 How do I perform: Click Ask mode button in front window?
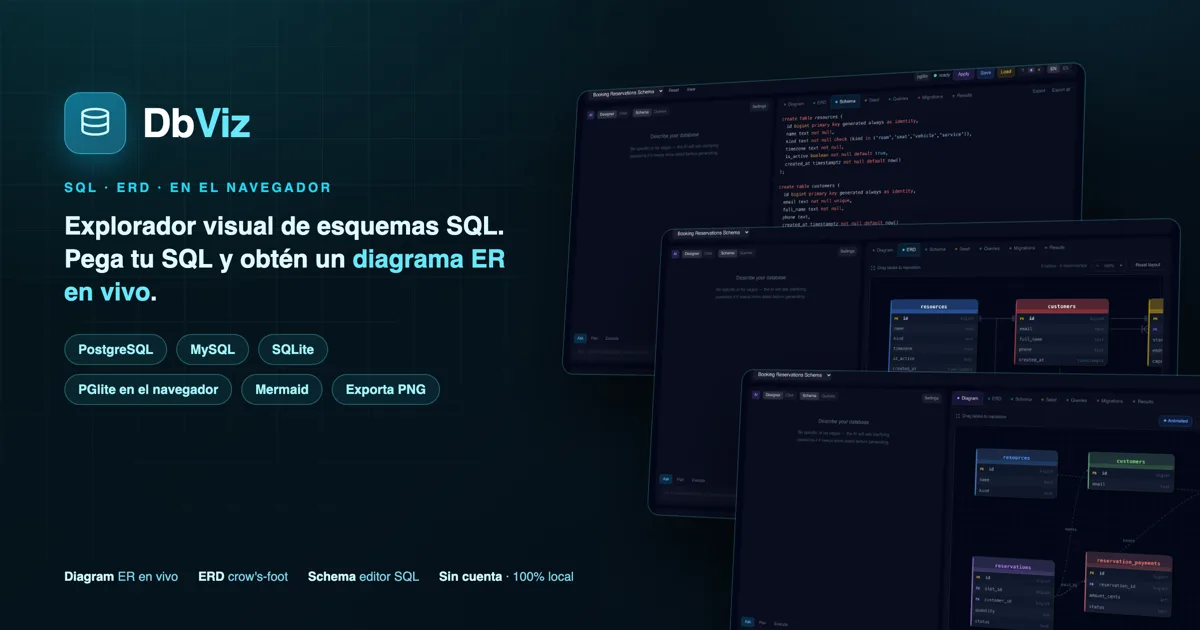tap(748, 621)
